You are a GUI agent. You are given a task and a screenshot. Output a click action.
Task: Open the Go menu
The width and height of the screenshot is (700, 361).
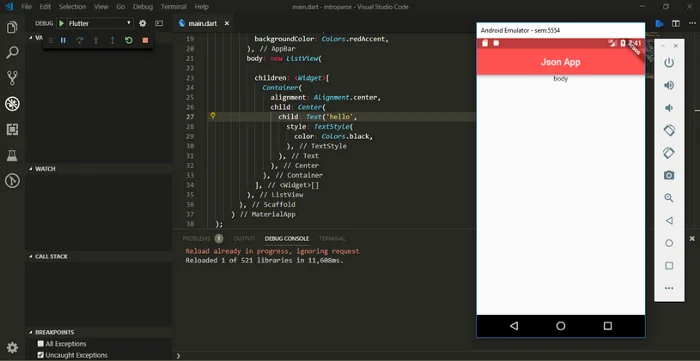[x=121, y=7]
